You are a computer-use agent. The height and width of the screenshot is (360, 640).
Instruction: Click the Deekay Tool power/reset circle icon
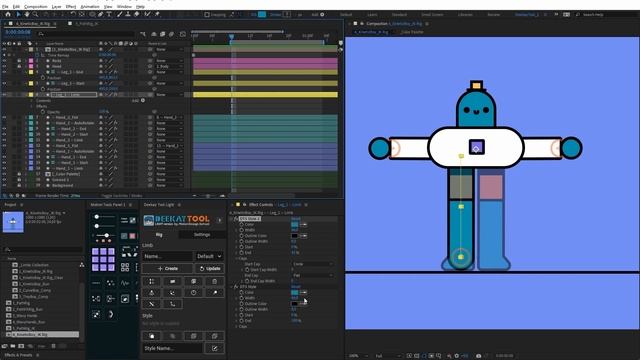193,293
